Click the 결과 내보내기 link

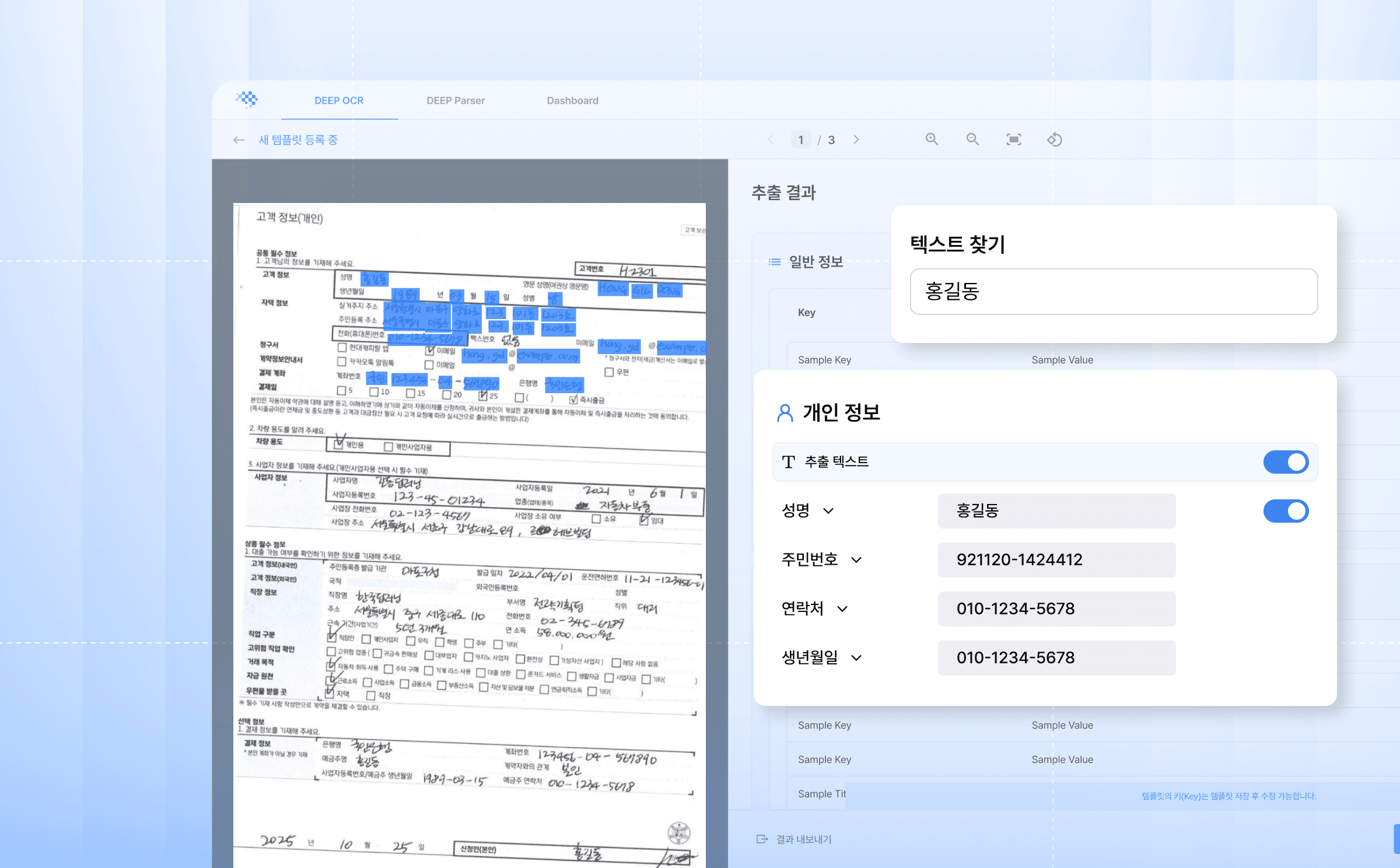coord(803,839)
